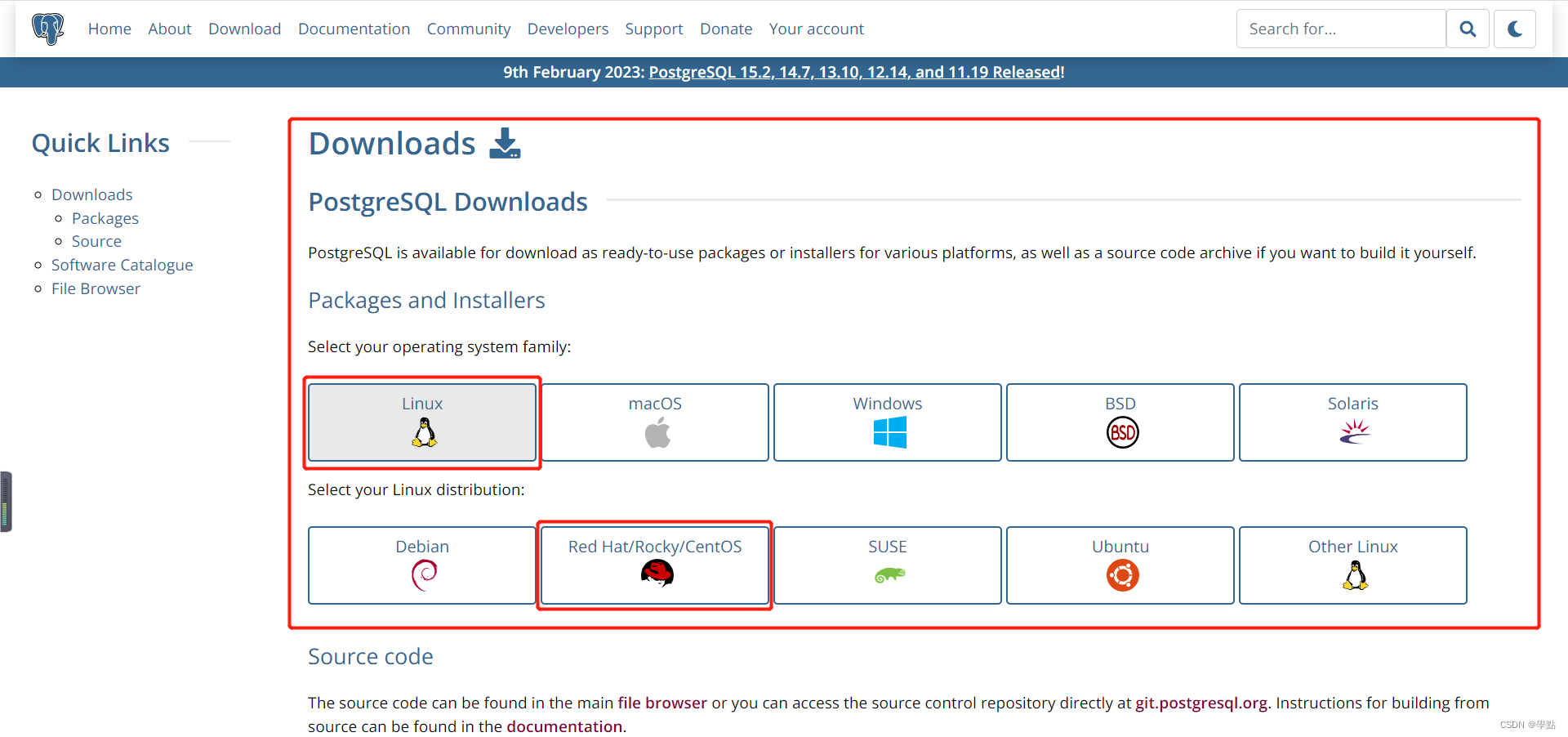Viewport: 1568px width, 737px height.
Task: Choose the Debian distribution label
Action: (x=422, y=547)
